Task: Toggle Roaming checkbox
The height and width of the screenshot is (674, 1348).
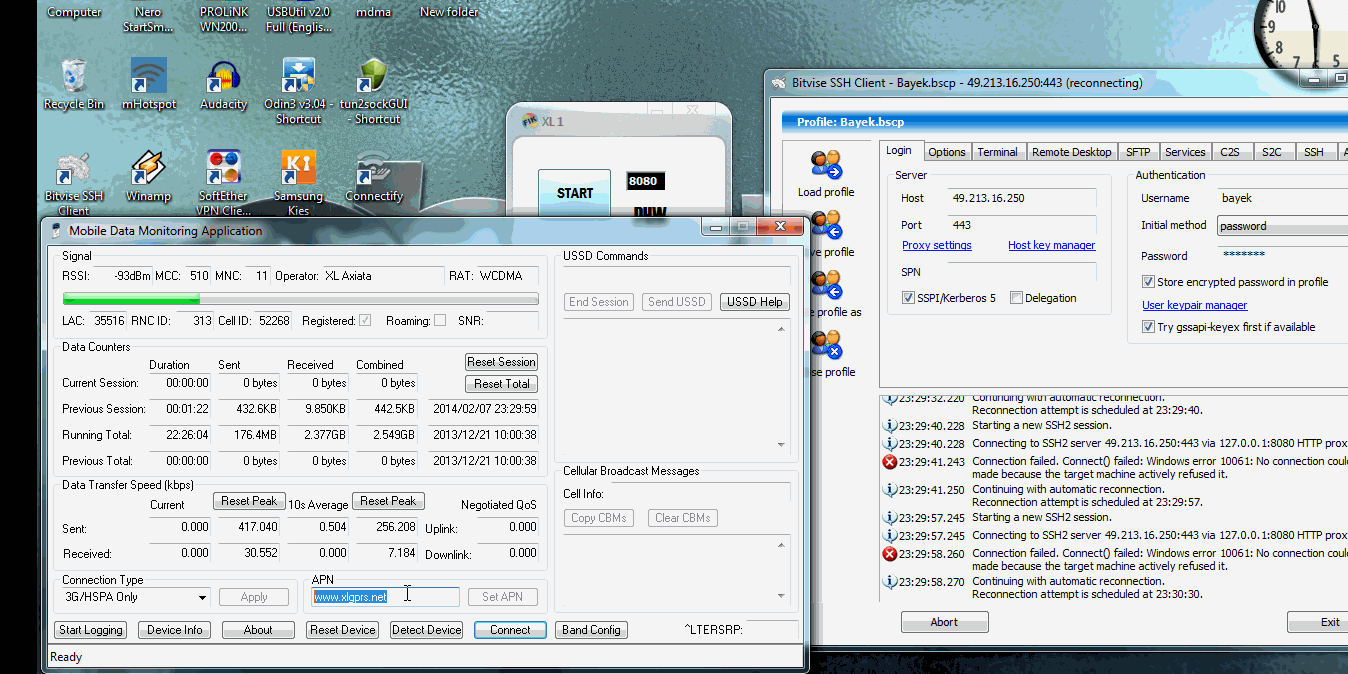Action: tap(440, 321)
